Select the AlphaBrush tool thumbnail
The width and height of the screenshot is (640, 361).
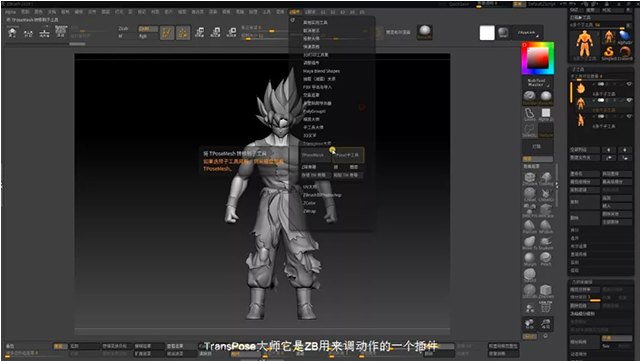pyautogui.click(x=624, y=37)
